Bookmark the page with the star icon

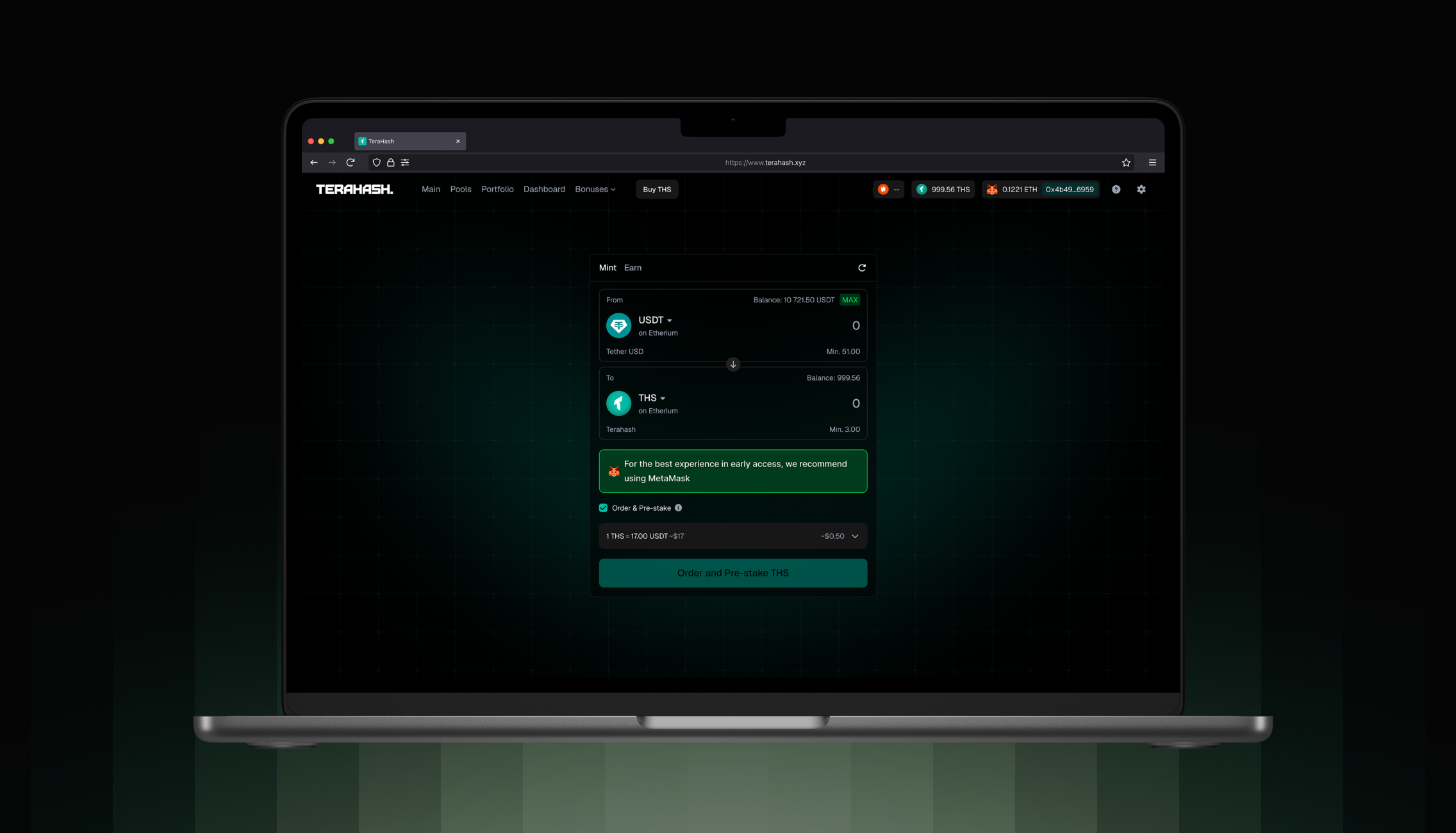(1126, 163)
